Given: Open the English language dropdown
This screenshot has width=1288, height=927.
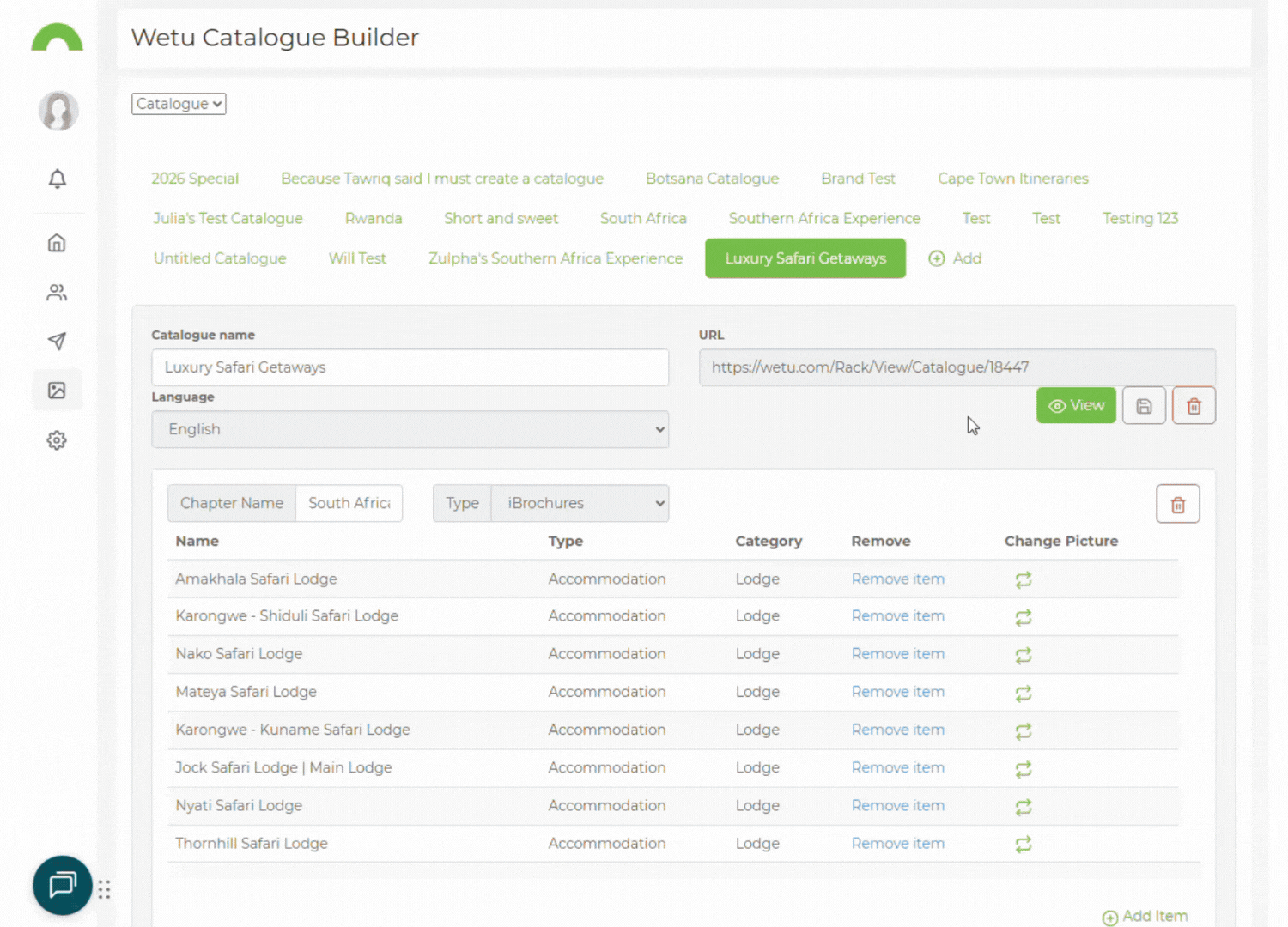Looking at the screenshot, I should (x=410, y=429).
